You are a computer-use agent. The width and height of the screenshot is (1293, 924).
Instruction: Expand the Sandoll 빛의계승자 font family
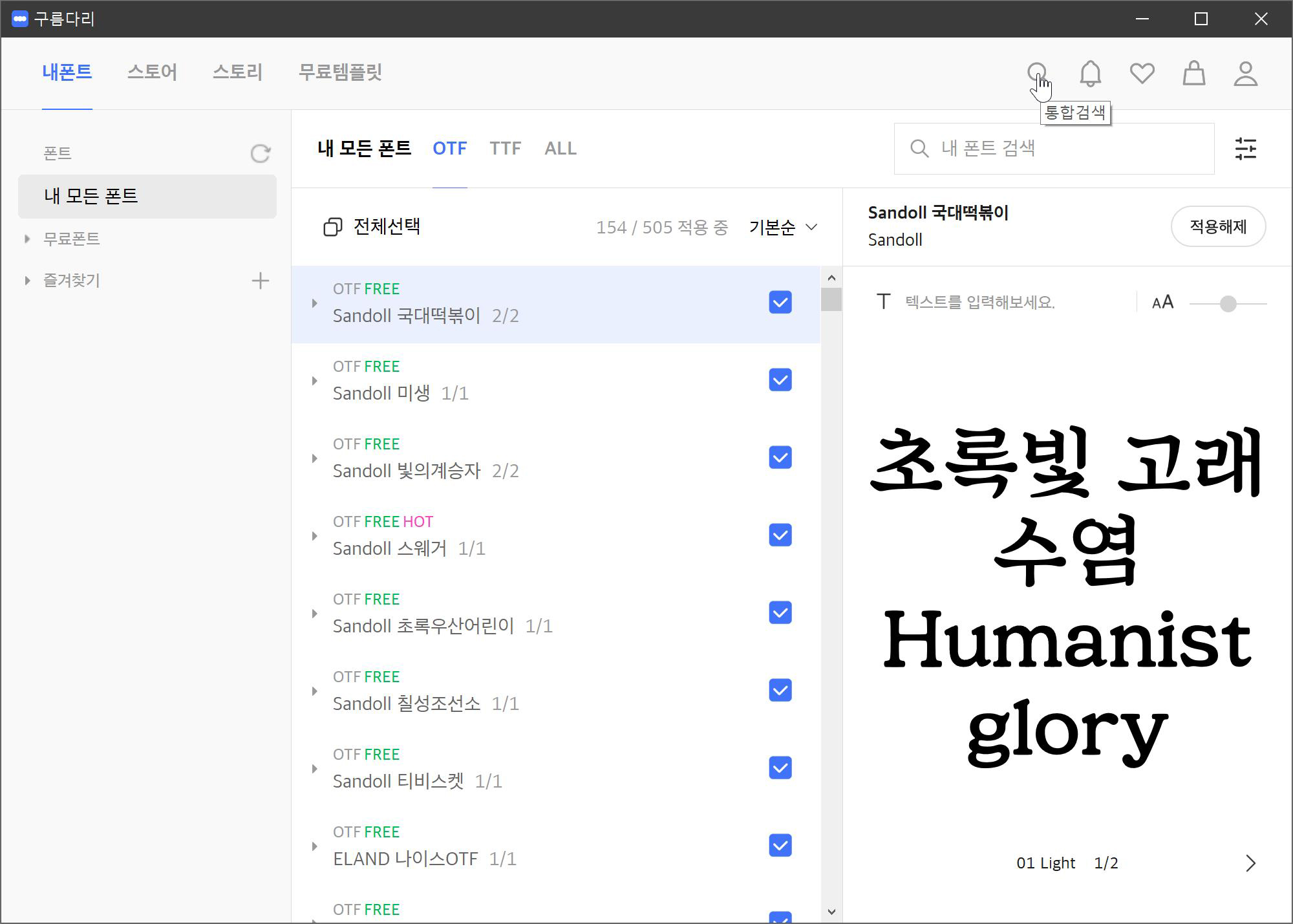click(x=315, y=458)
